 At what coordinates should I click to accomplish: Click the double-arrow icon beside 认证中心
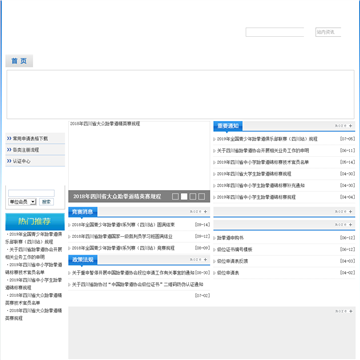click(9, 161)
